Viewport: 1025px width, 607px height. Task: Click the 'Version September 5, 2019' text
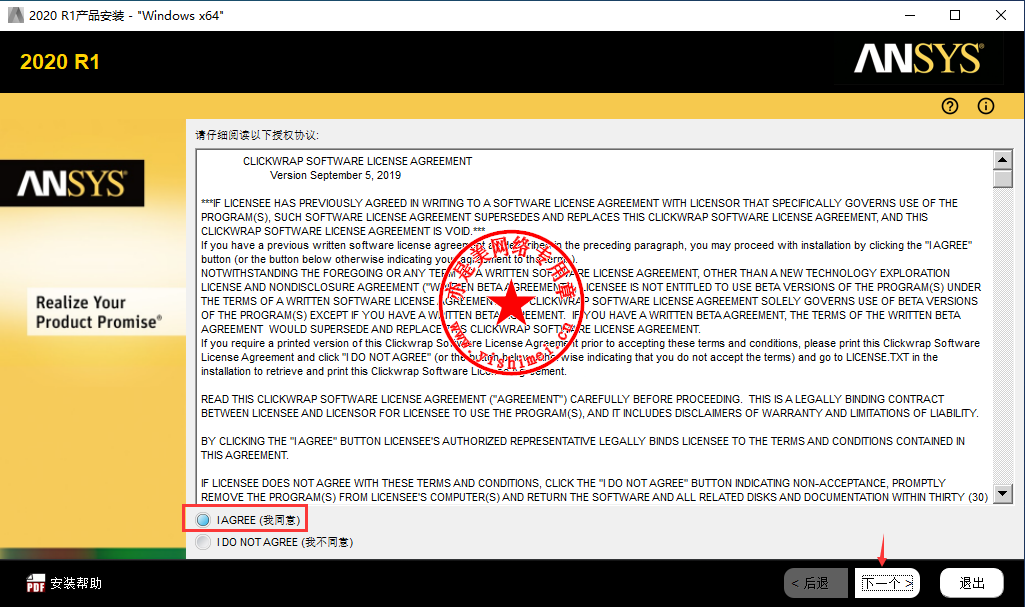point(335,175)
